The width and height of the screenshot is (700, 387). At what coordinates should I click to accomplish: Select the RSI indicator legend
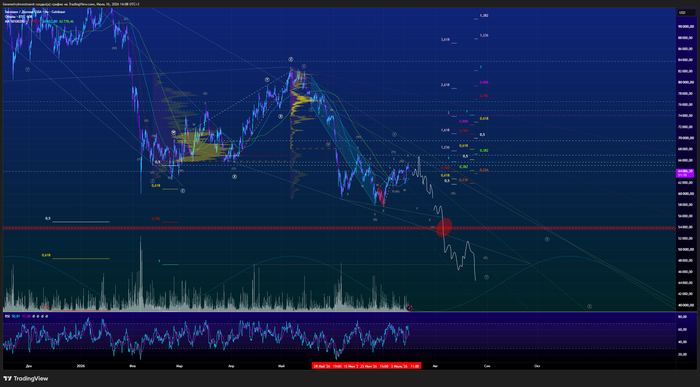tap(26, 316)
